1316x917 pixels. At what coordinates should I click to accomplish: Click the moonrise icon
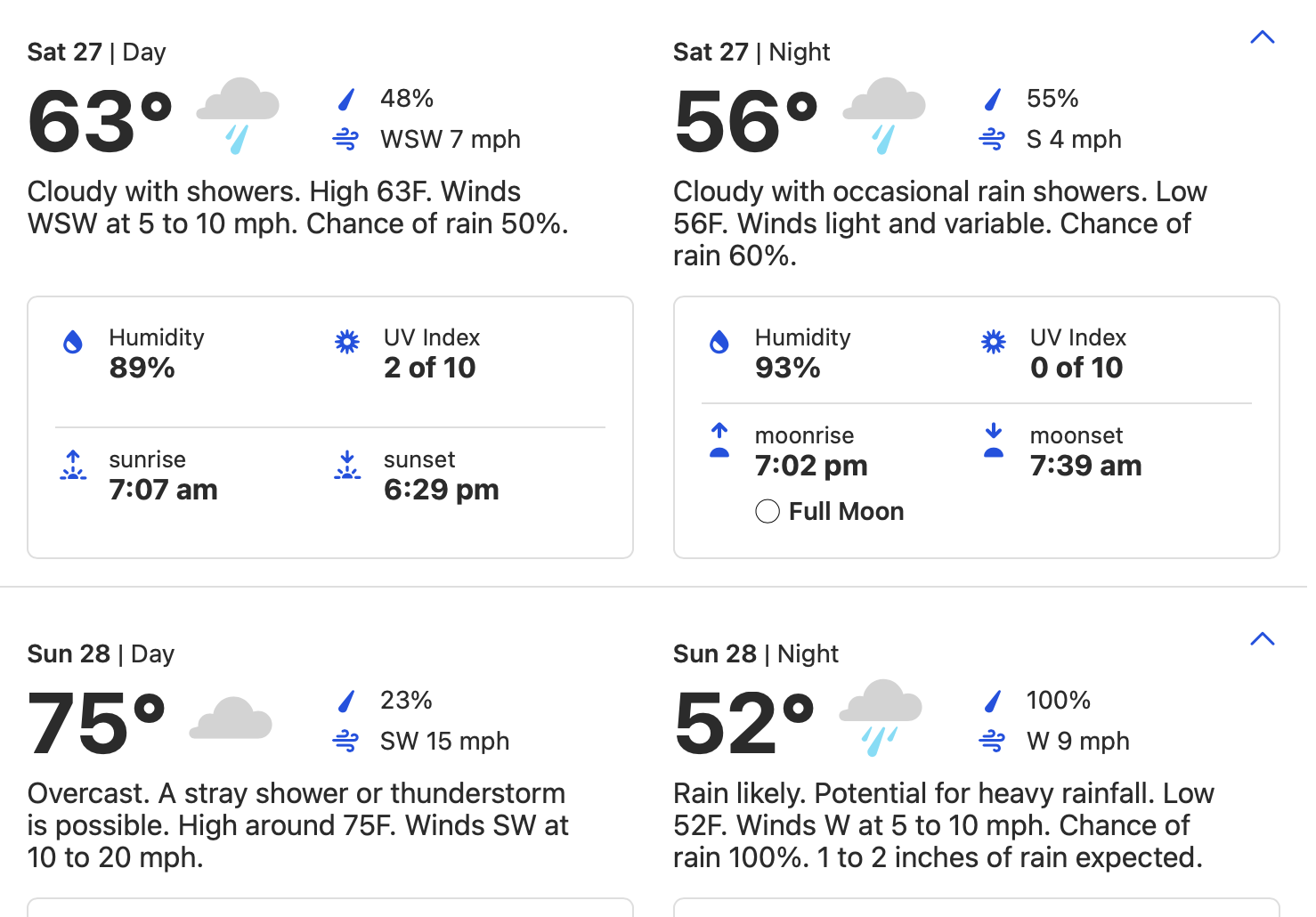click(719, 440)
